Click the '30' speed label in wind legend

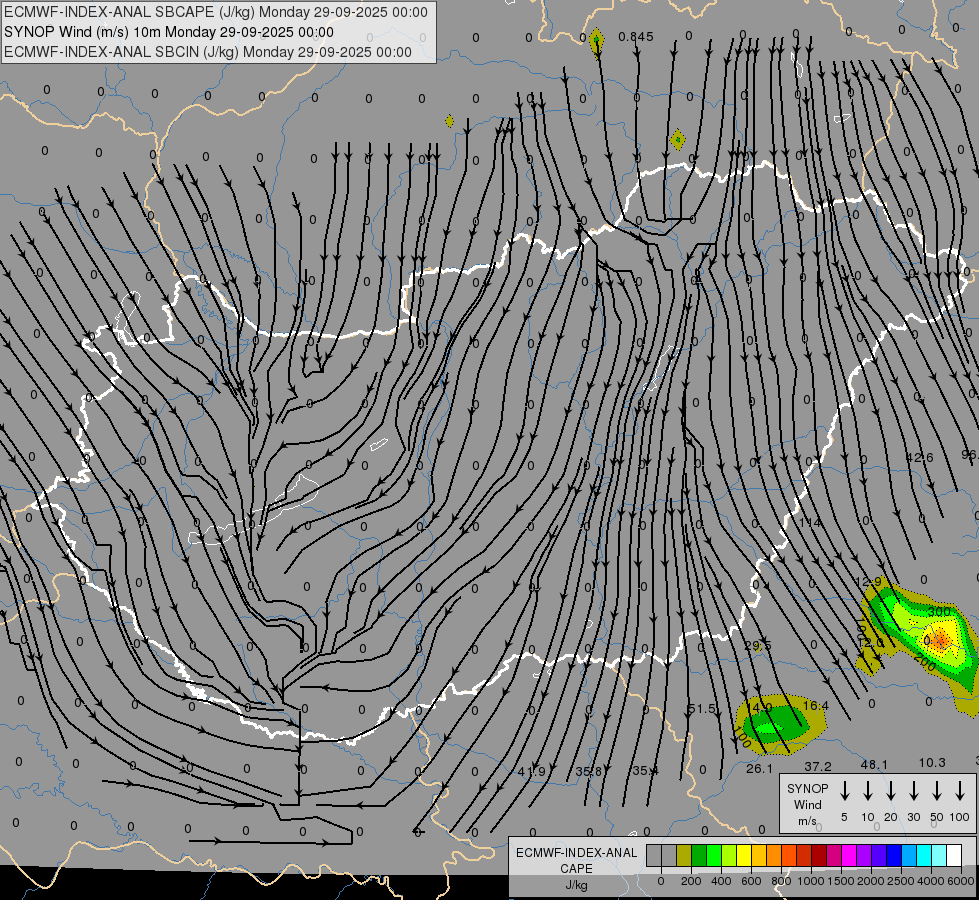pos(913,817)
